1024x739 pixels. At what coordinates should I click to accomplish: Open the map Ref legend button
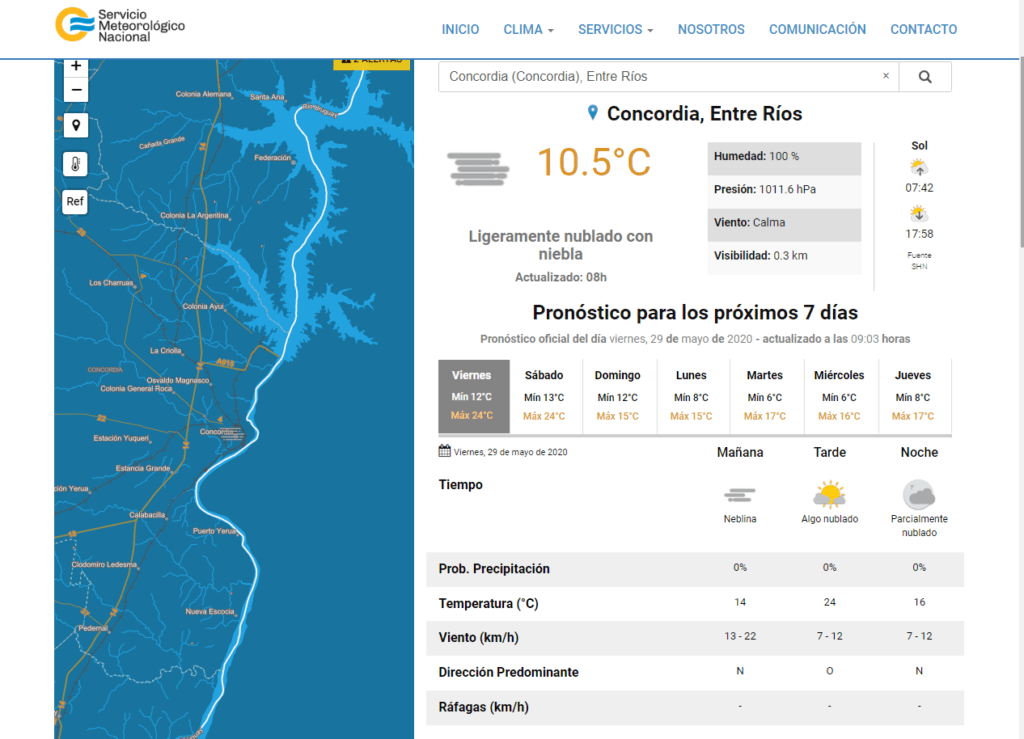(76, 201)
